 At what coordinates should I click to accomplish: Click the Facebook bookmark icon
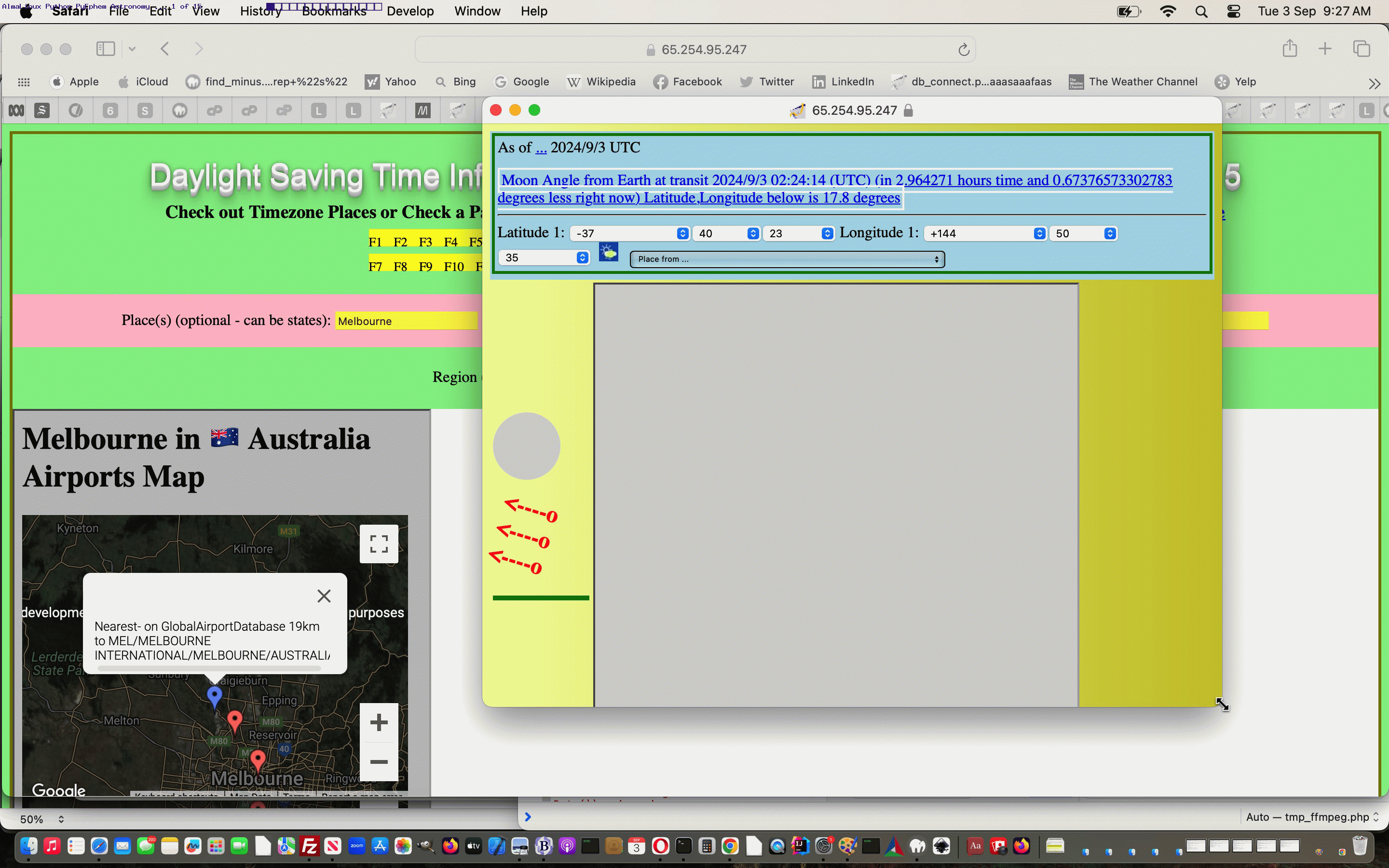[x=660, y=81]
